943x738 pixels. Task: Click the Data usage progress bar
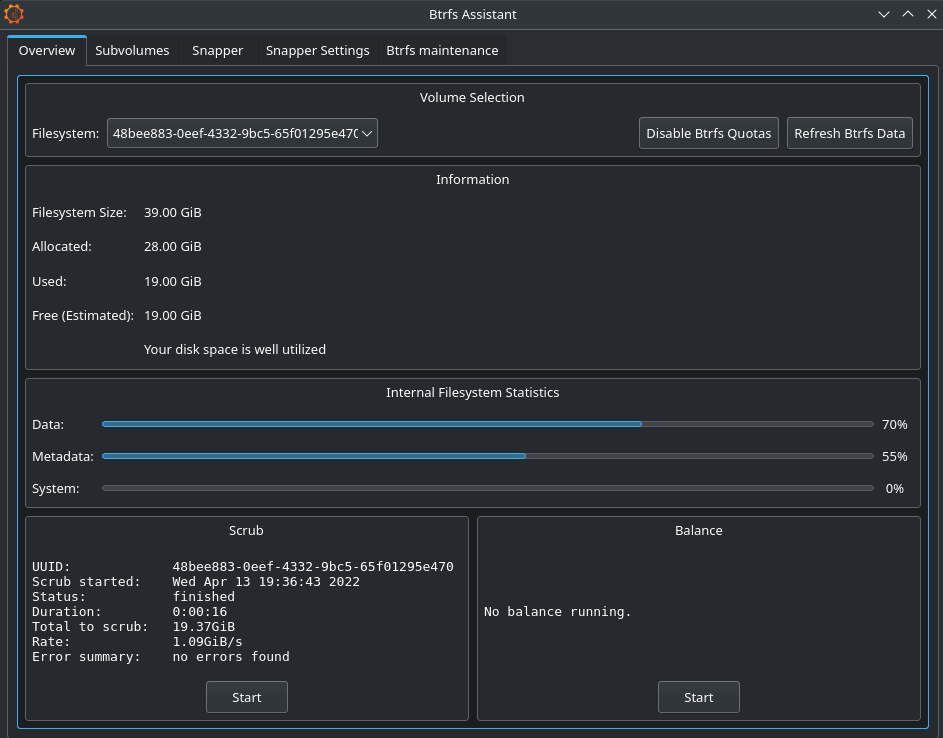coord(487,424)
